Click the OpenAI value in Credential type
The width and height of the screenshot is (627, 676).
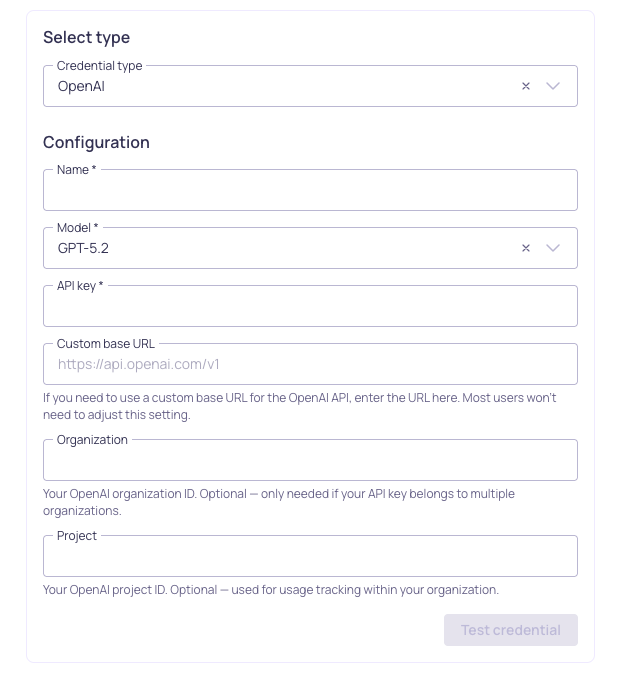click(81, 87)
